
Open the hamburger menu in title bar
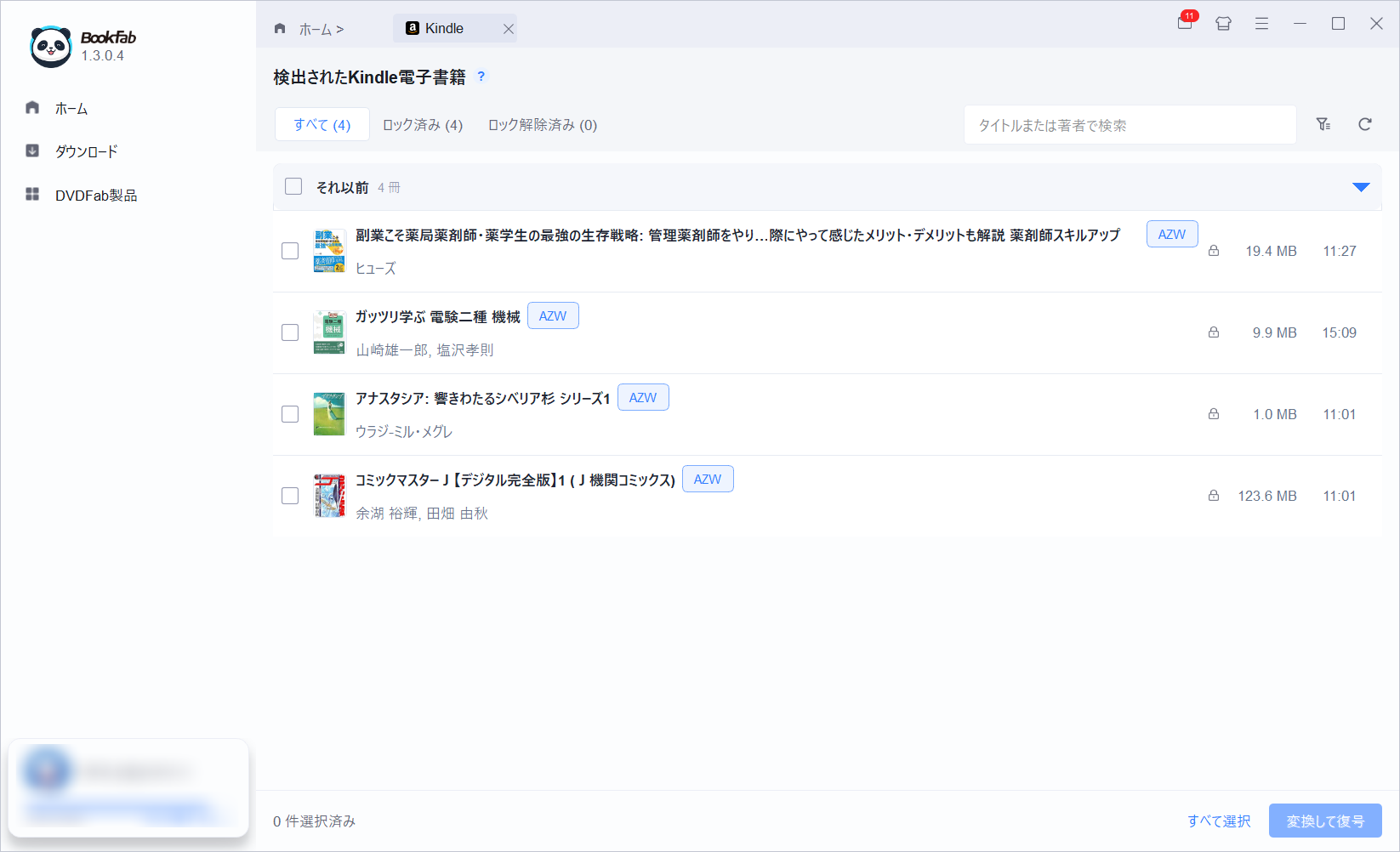click(1261, 24)
